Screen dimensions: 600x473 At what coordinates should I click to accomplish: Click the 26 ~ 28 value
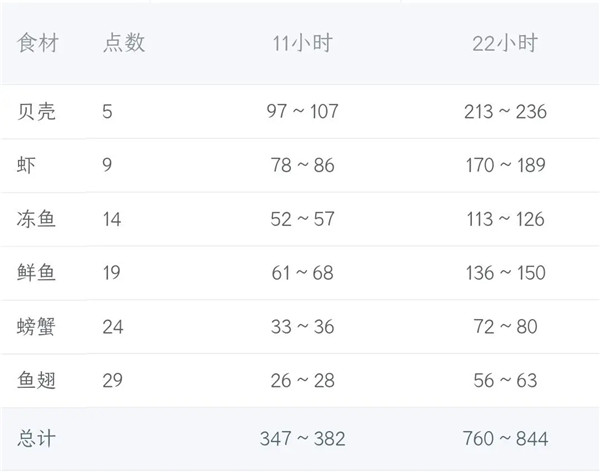[x=302, y=381]
